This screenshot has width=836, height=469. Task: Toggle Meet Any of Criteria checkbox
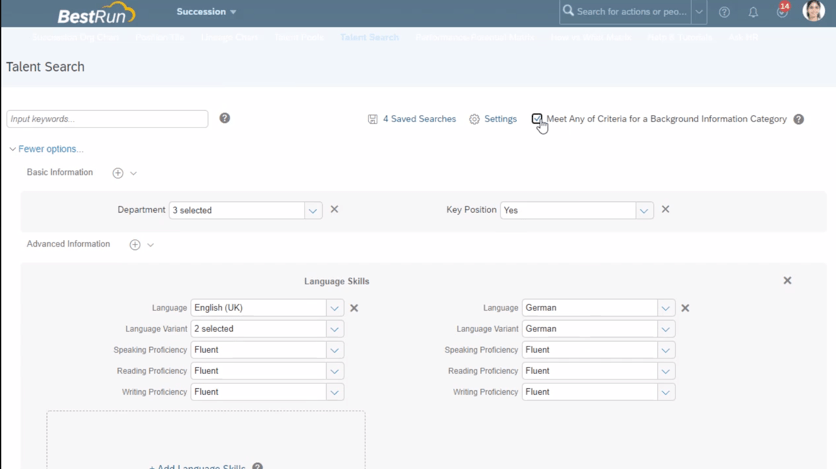pyautogui.click(x=537, y=119)
